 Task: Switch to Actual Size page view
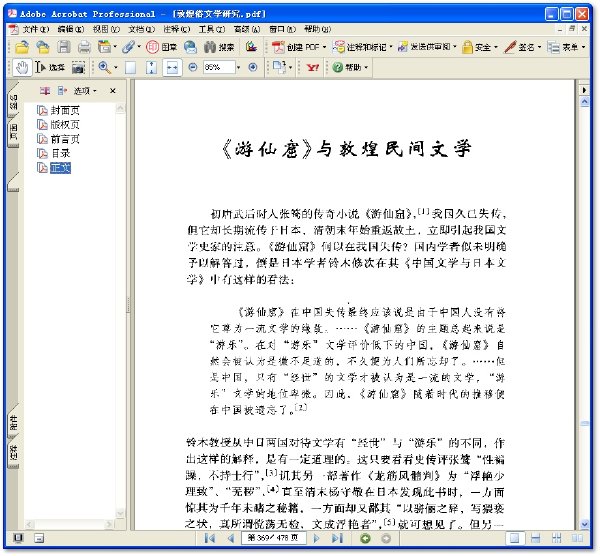[x=130, y=68]
